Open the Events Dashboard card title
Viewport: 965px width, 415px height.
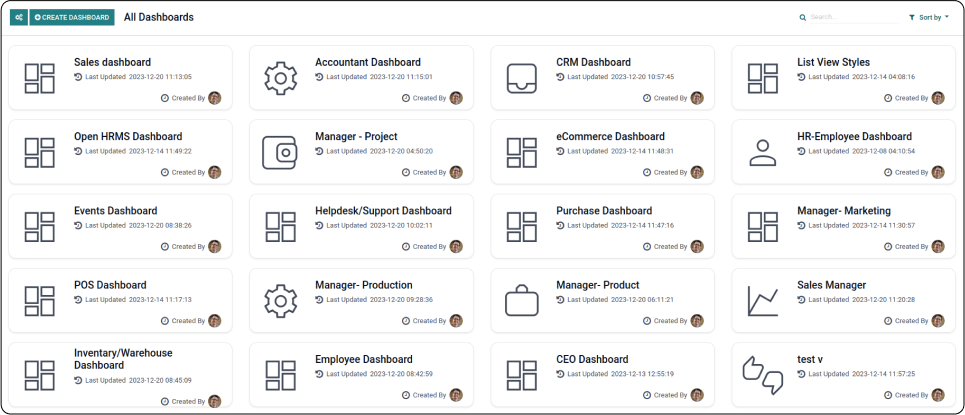115,211
